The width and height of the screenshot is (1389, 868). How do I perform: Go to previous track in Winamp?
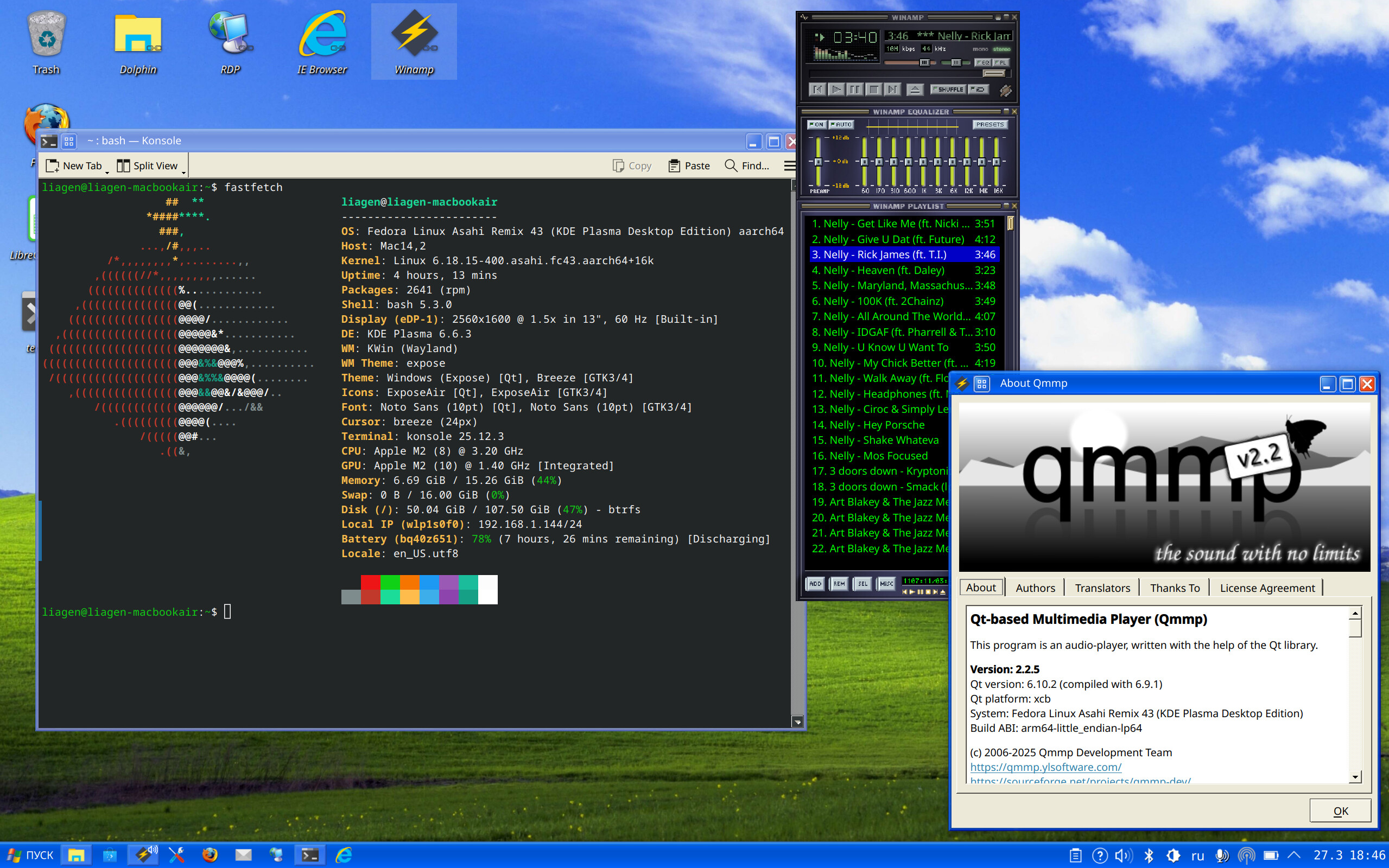click(817, 89)
